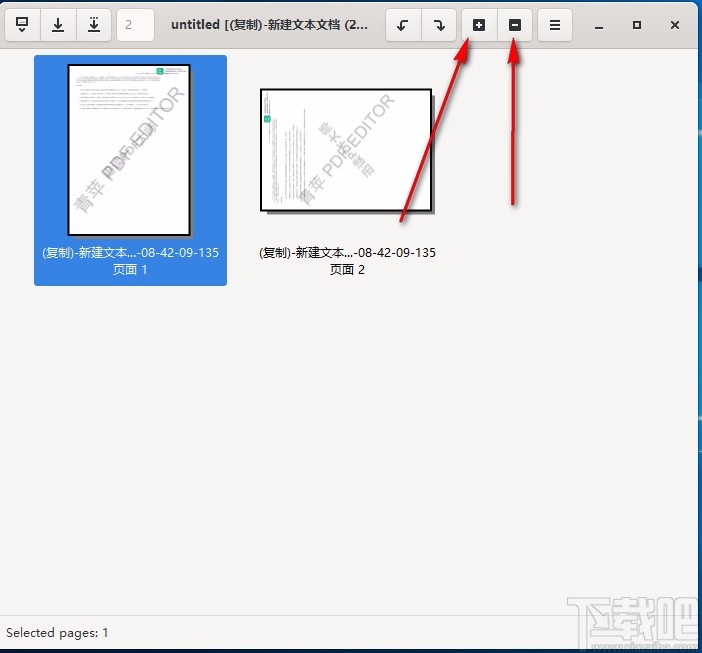The height and width of the screenshot is (653, 702).
Task: Rotate the selected page left
Action: pos(403,25)
